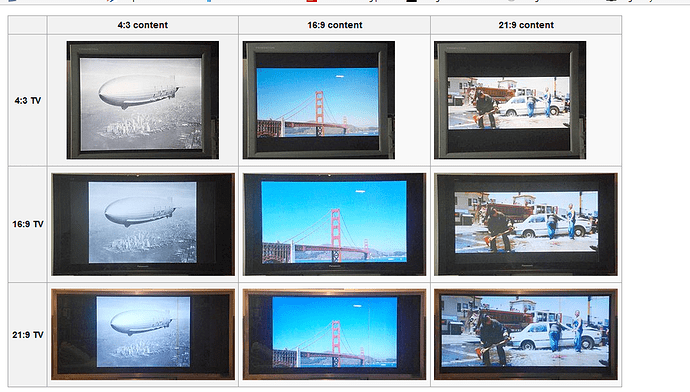
Task: Open blimp image on 21:9 TV
Action: click(143, 334)
